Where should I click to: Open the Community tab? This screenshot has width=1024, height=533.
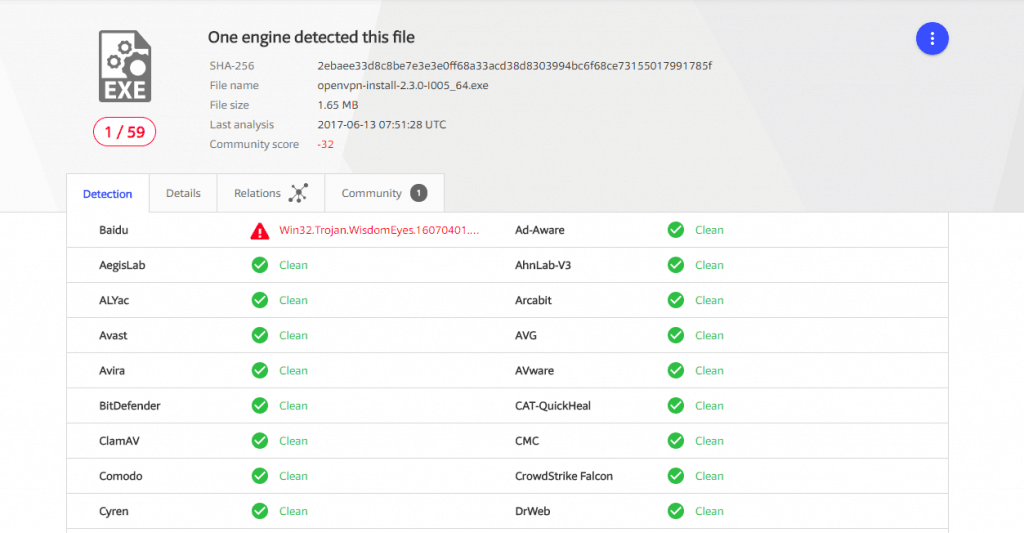384,193
